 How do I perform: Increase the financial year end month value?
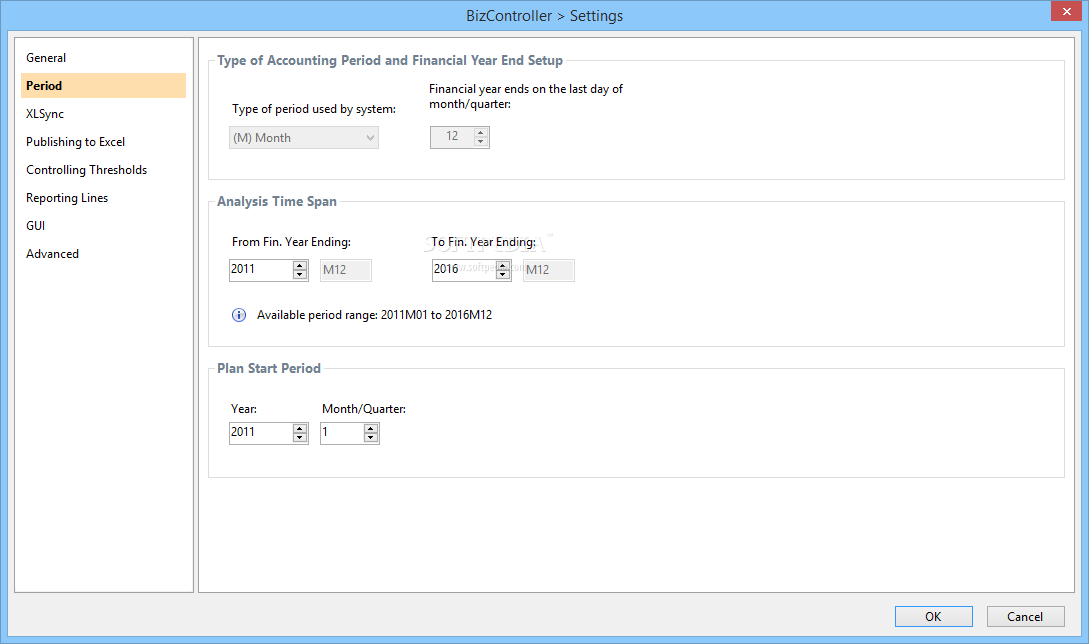pos(480,132)
